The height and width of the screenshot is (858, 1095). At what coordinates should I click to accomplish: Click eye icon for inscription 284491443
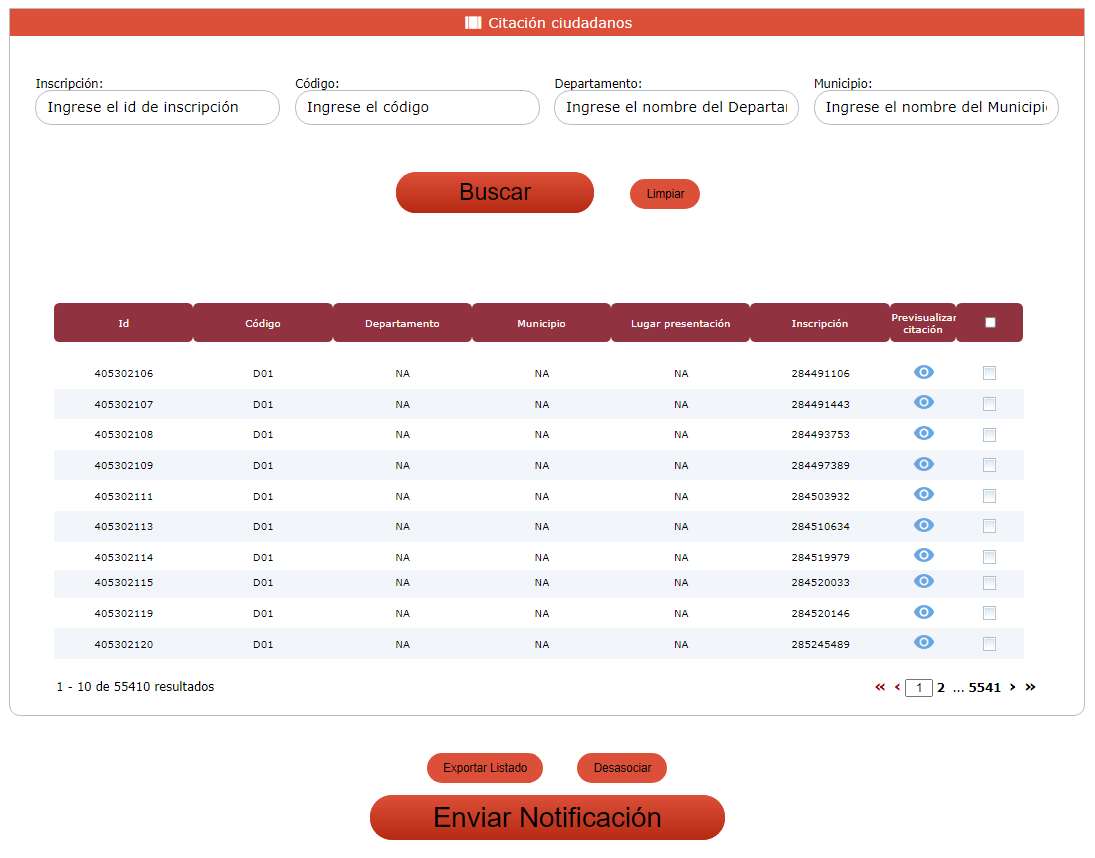click(x=924, y=402)
